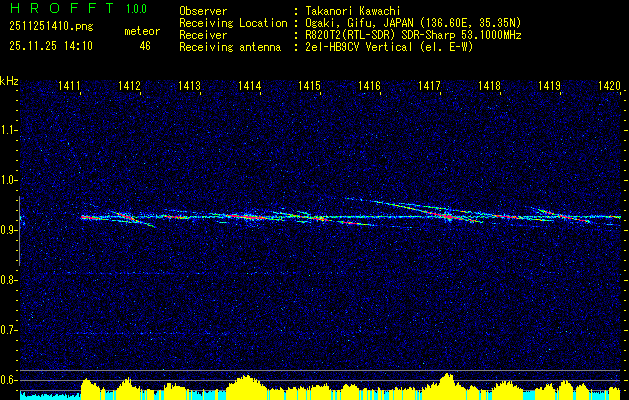Click the 1418 time marker

click(x=489, y=85)
